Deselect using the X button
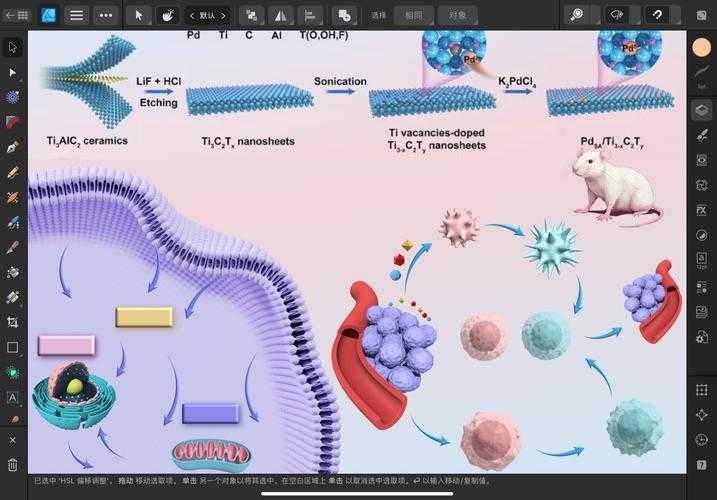The width and height of the screenshot is (717, 500). click(13, 440)
